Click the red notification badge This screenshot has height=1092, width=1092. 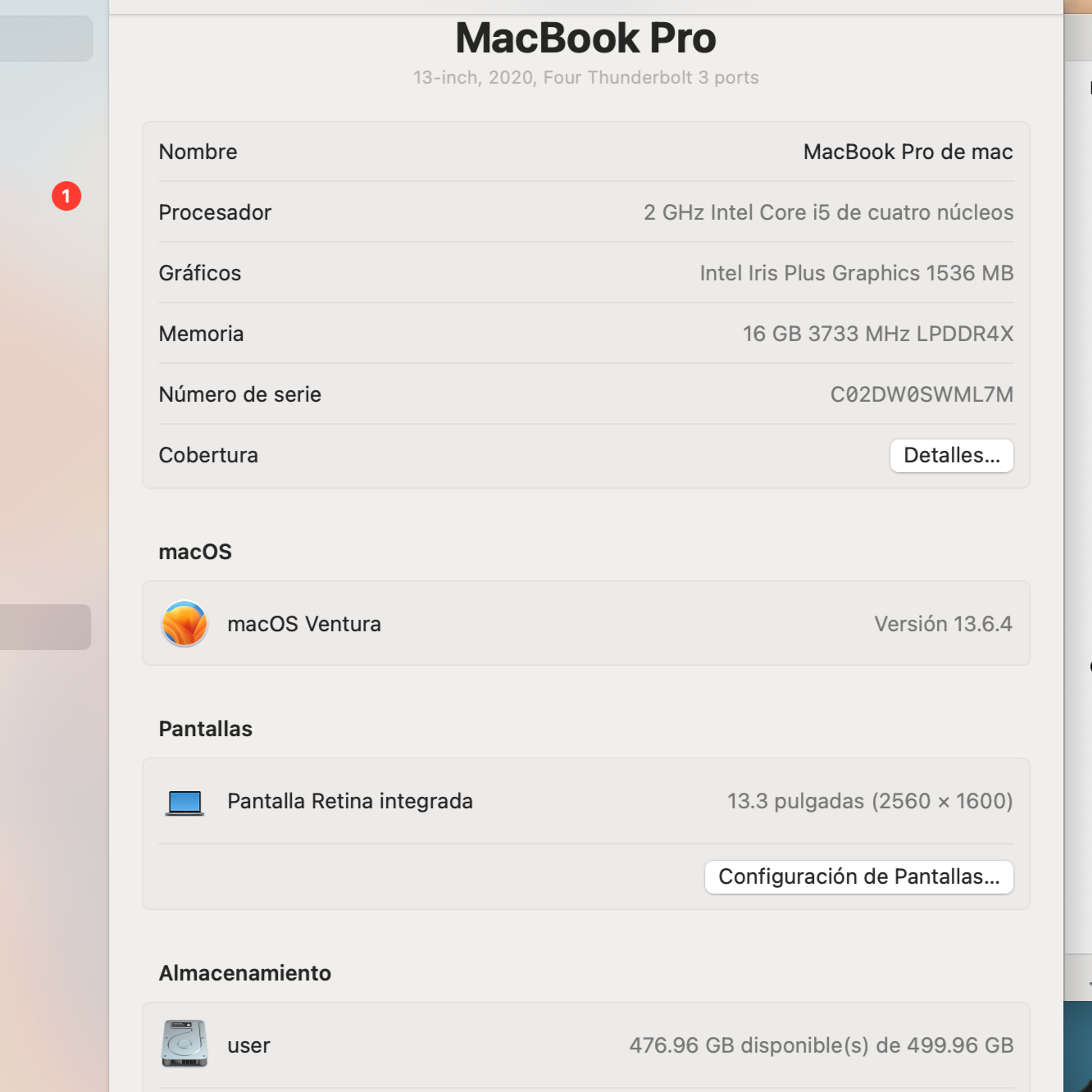tap(66, 196)
